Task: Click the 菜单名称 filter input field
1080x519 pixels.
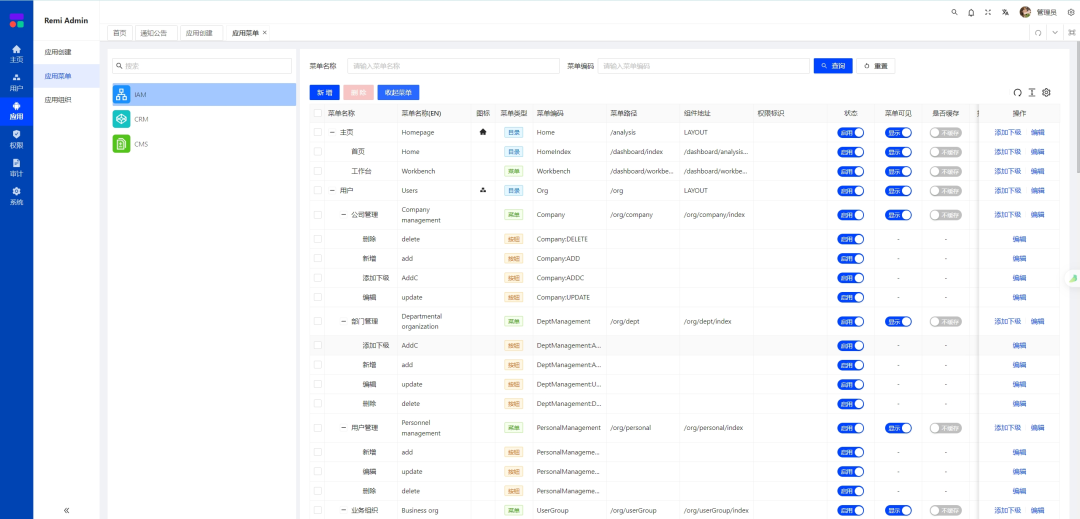Action: [453, 66]
